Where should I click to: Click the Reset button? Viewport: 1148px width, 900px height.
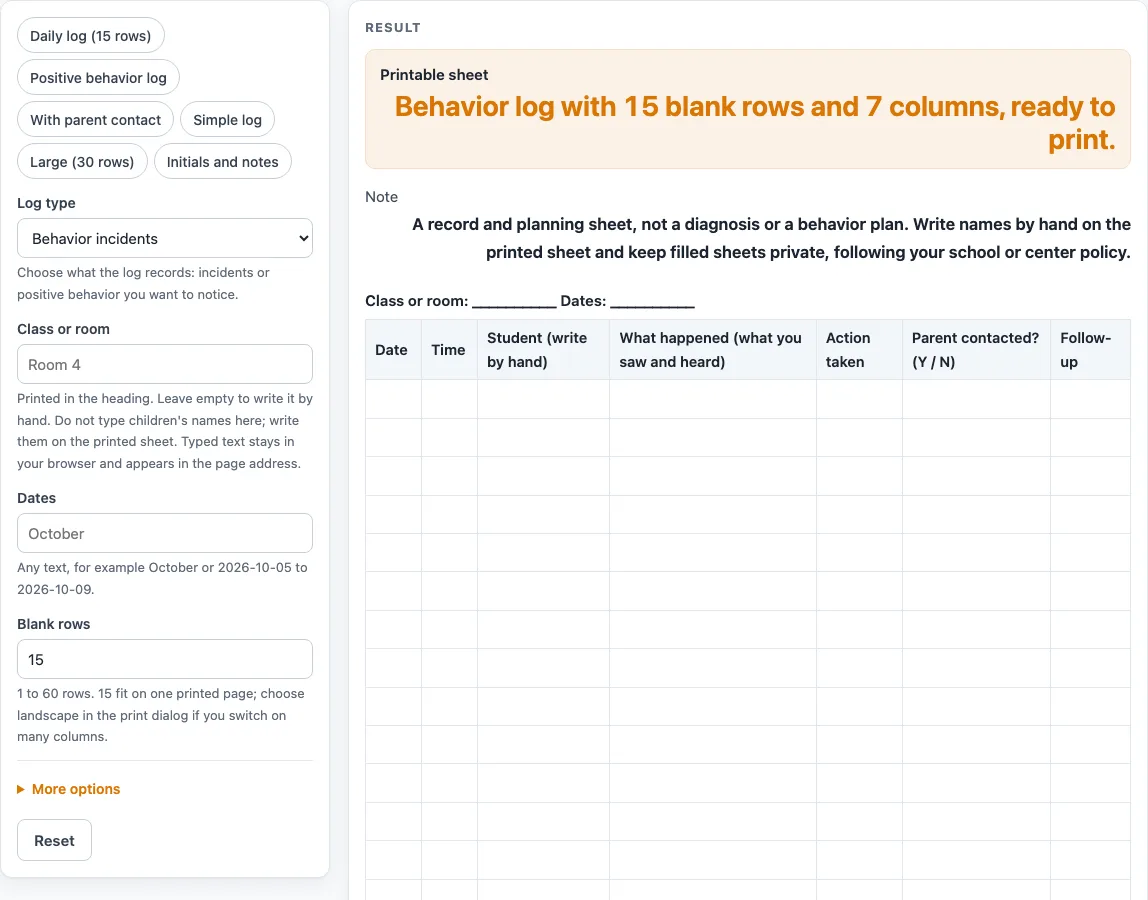click(54, 840)
